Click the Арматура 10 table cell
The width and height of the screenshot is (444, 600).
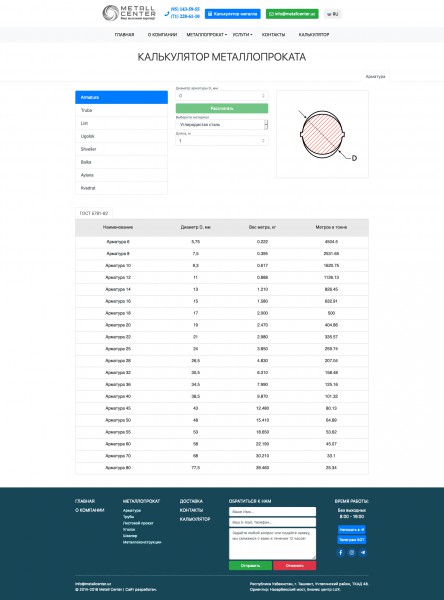coord(118,266)
